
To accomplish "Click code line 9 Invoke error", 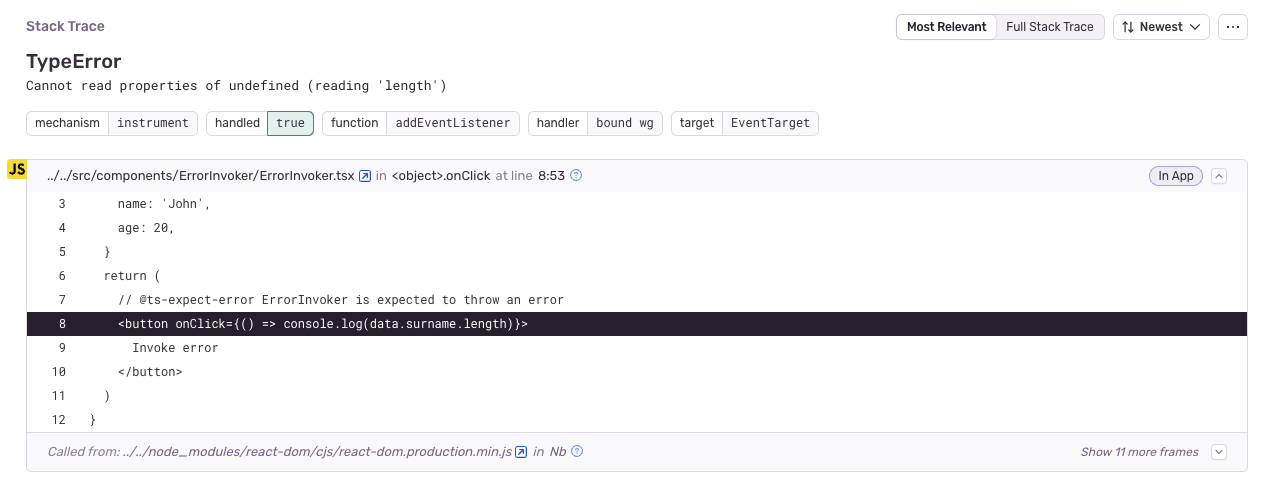I will click(x=175, y=348).
